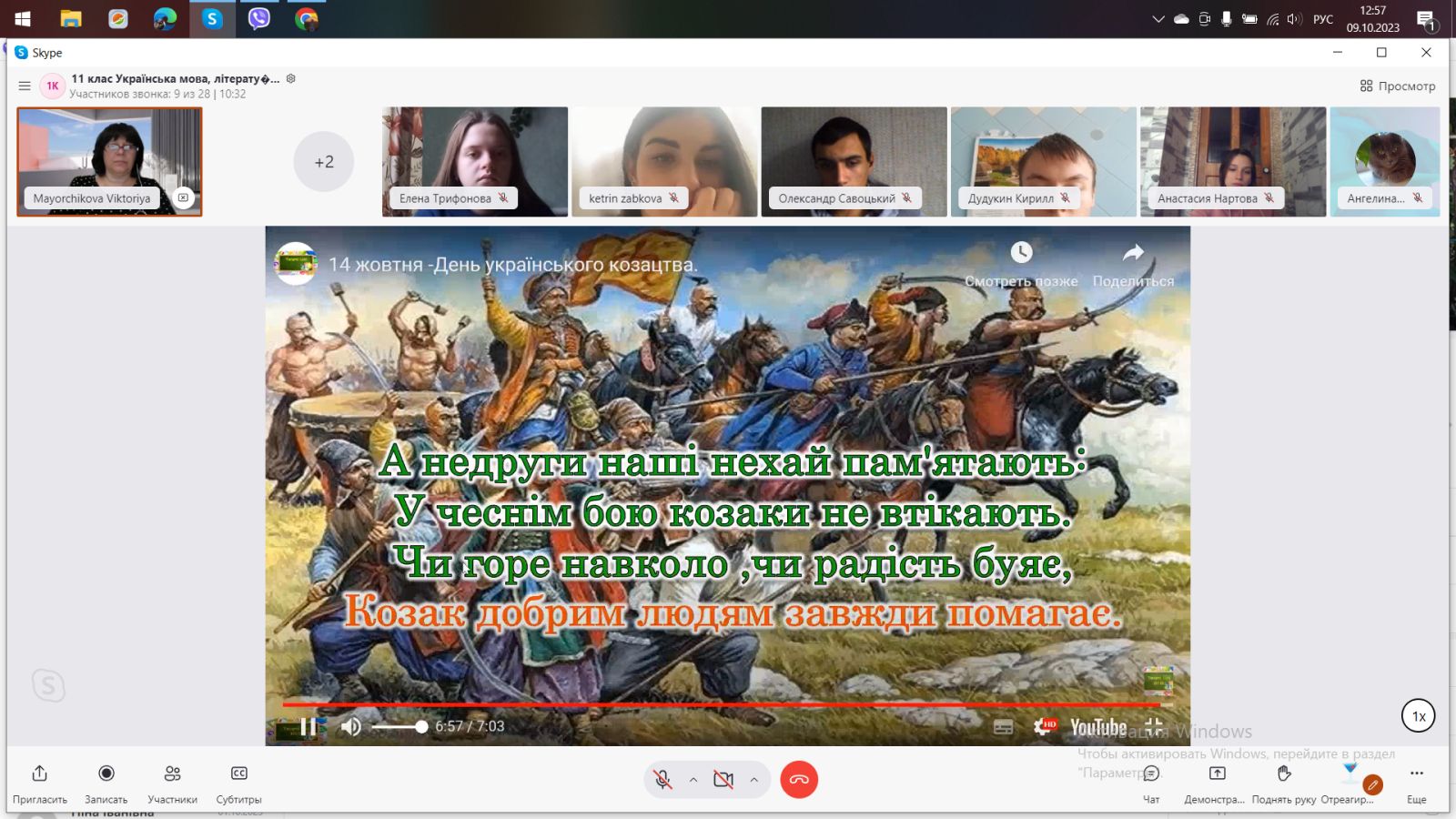Open the Windows notification center
Image resolution: width=1456 pixels, height=819 pixels.
(1426, 19)
